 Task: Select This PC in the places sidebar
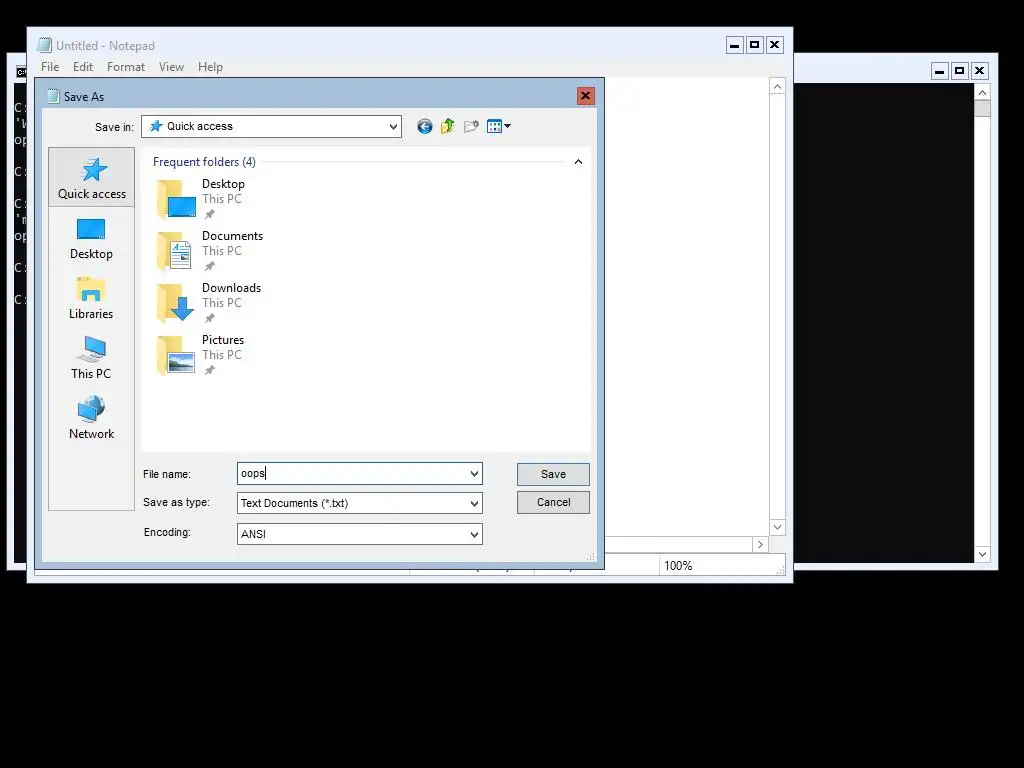tap(91, 359)
